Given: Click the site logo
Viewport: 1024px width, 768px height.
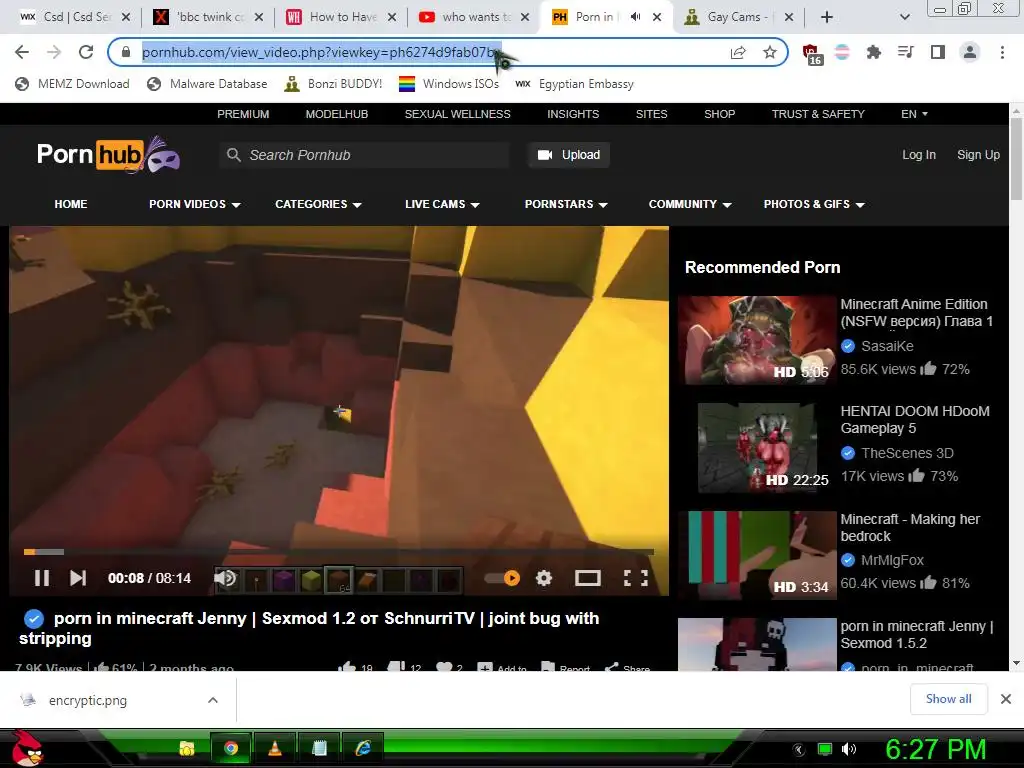Looking at the screenshot, I should click(108, 155).
